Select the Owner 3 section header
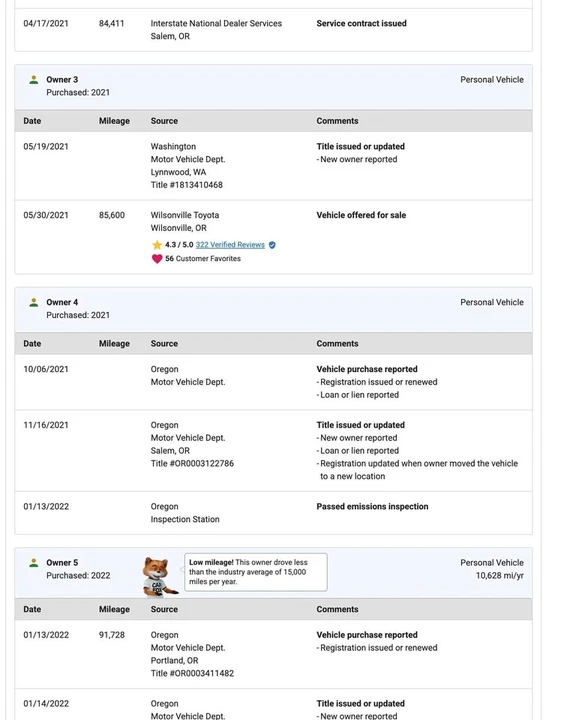570x720 pixels. tap(273, 87)
